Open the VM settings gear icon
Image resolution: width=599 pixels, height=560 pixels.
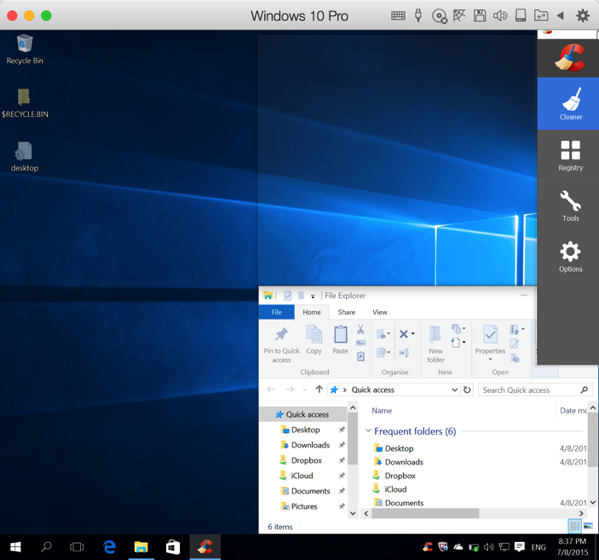click(583, 16)
